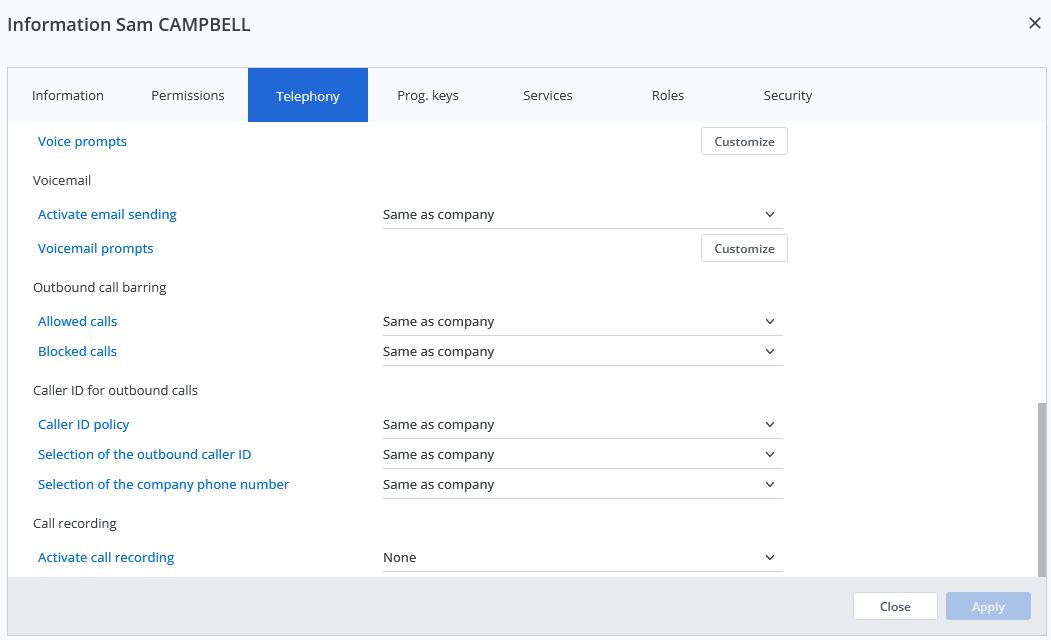Expand Selection of the outbound caller ID dropdown

(x=582, y=455)
